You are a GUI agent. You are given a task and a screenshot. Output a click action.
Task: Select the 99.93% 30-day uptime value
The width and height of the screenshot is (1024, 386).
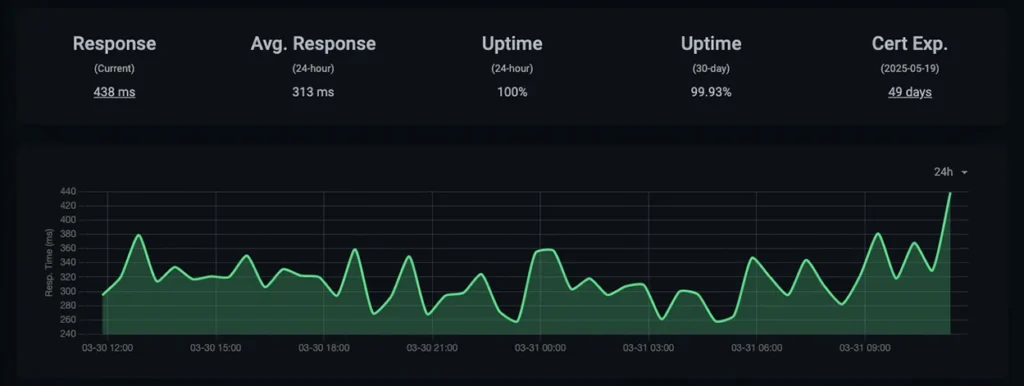711,92
